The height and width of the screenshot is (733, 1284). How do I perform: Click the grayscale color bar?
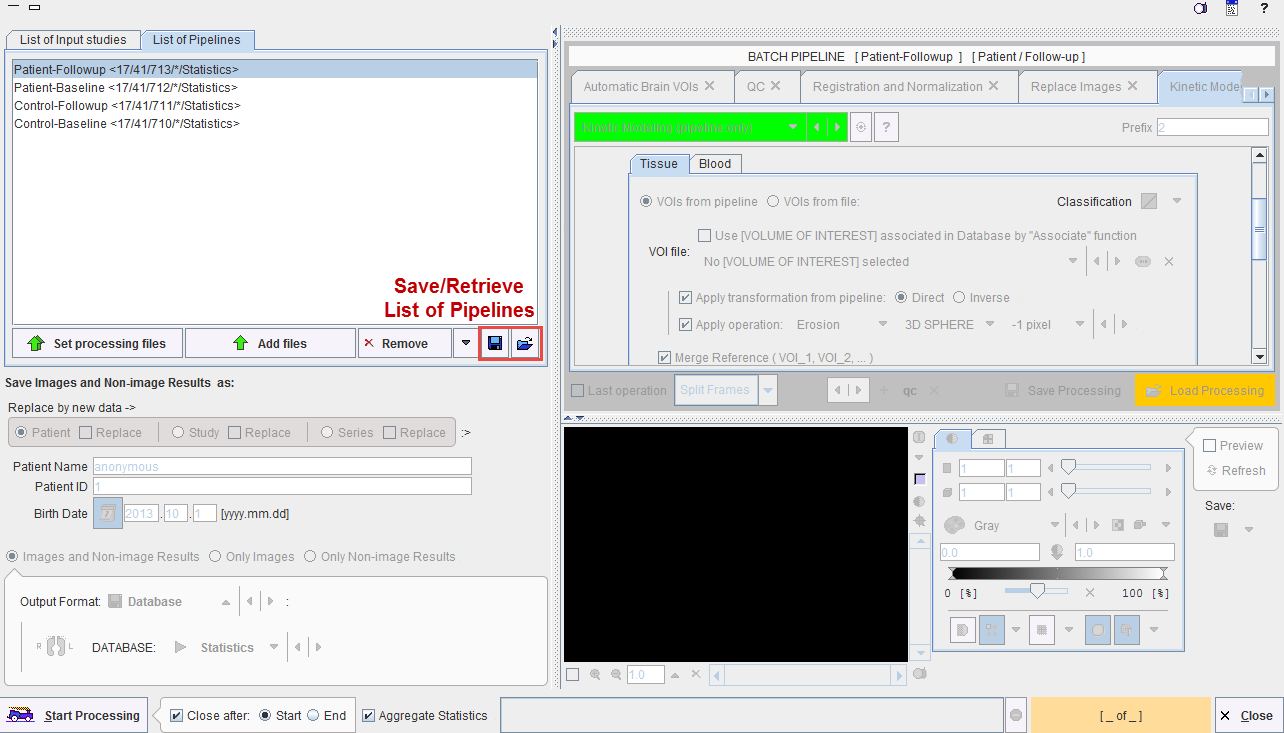pyautogui.click(x=1057, y=573)
